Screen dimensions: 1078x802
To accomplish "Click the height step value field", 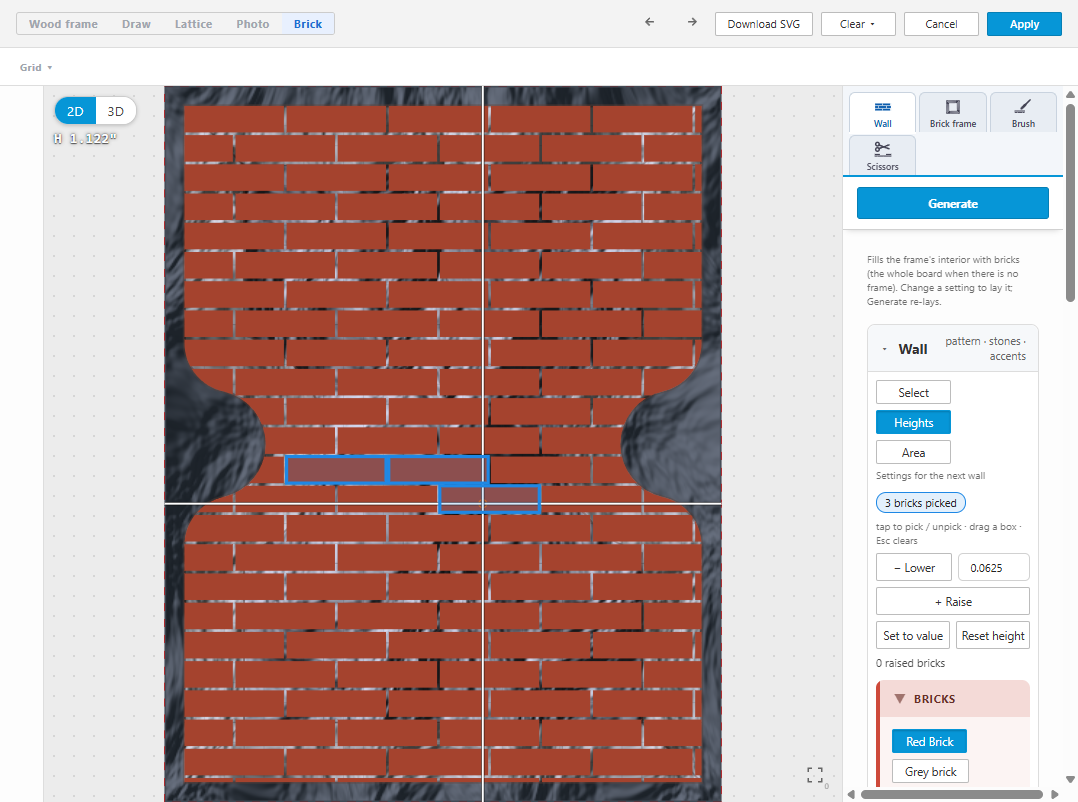I will [x=993, y=568].
